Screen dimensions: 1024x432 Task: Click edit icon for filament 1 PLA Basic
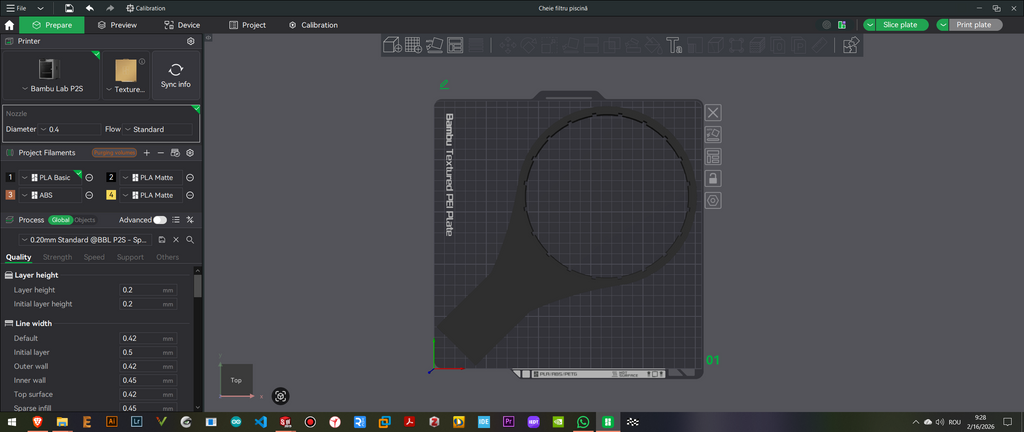[x=89, y=177]
